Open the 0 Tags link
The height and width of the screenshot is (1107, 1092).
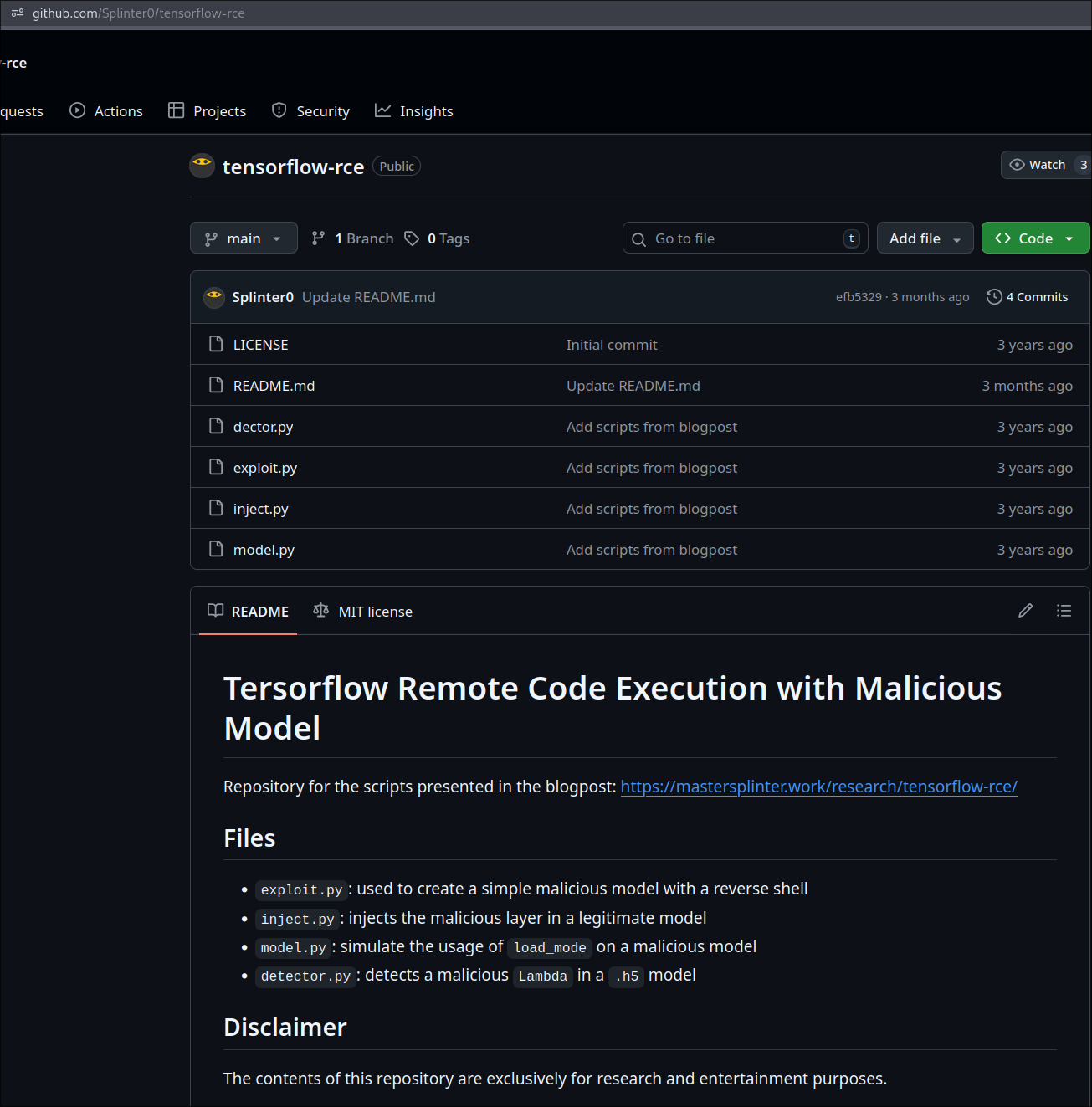437,238
